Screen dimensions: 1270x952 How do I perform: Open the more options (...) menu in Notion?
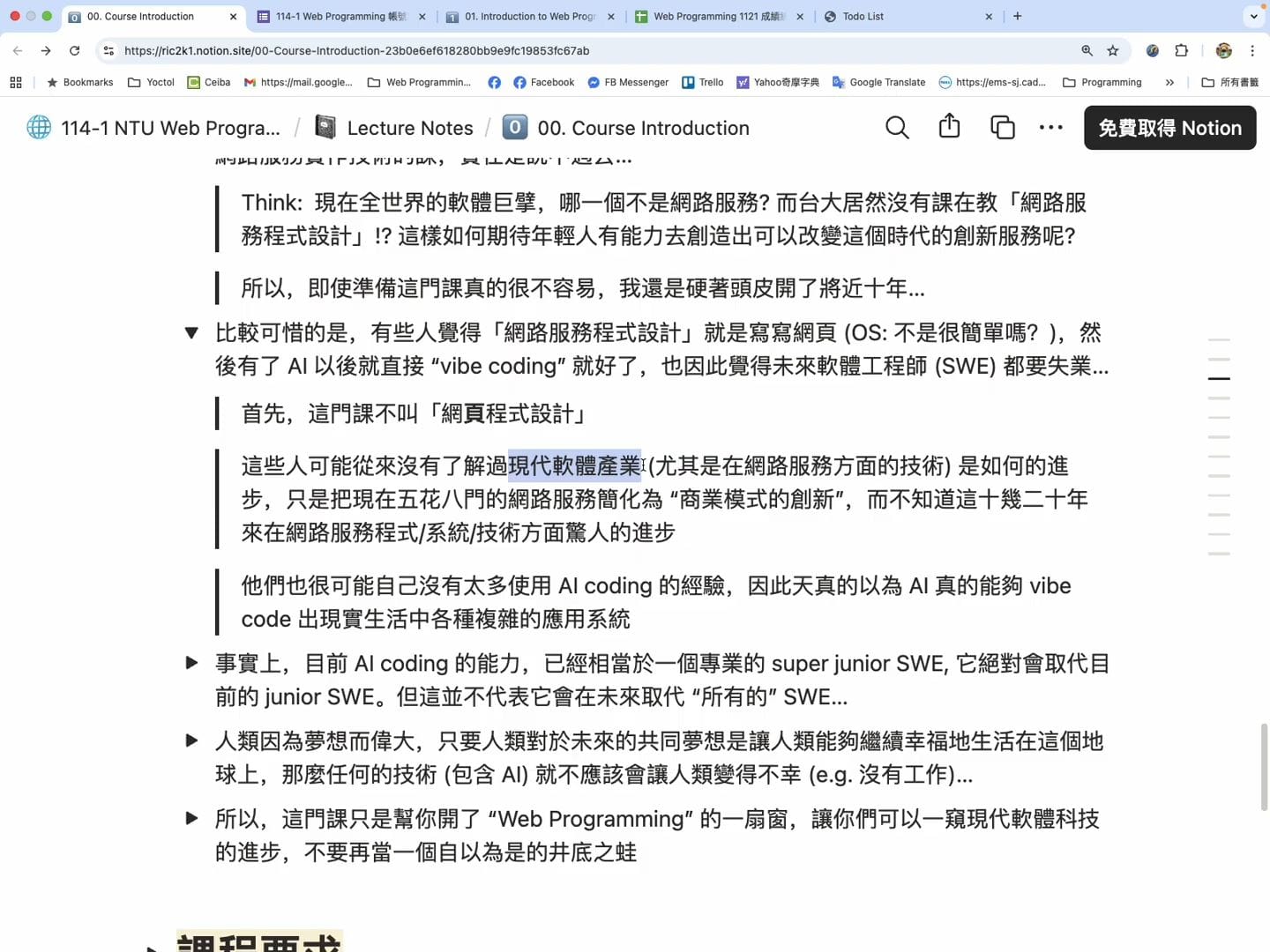1050,127
